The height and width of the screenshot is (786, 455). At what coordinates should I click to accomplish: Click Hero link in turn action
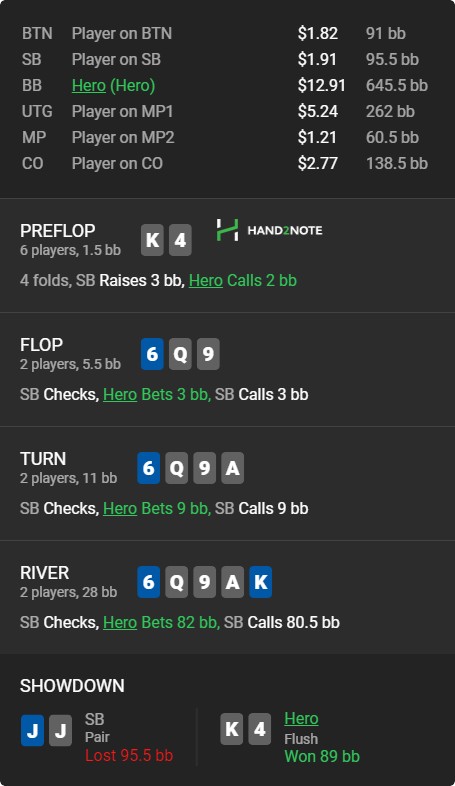point(120,508)
